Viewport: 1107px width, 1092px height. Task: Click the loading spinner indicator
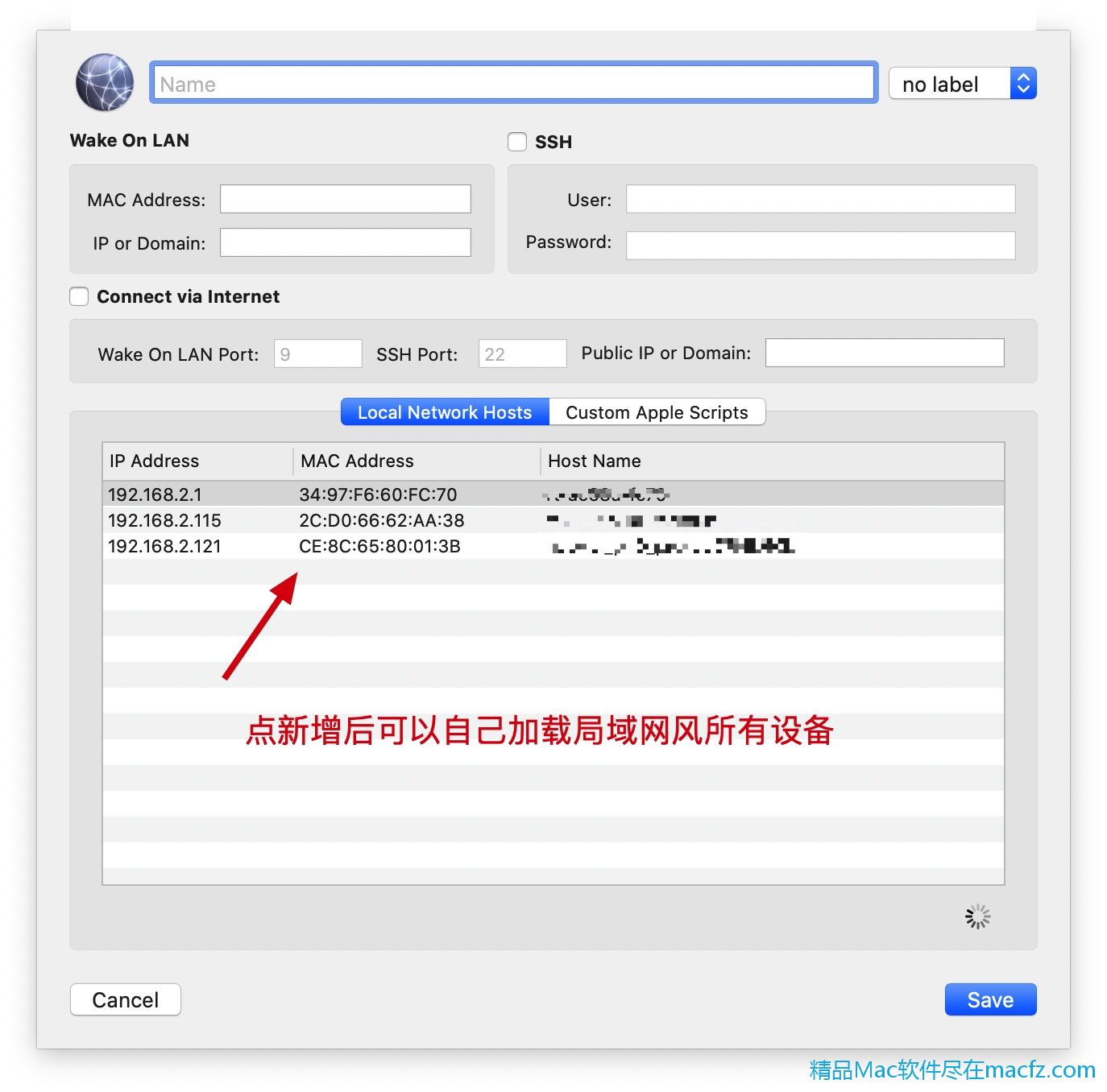click(x=978, y=916)
